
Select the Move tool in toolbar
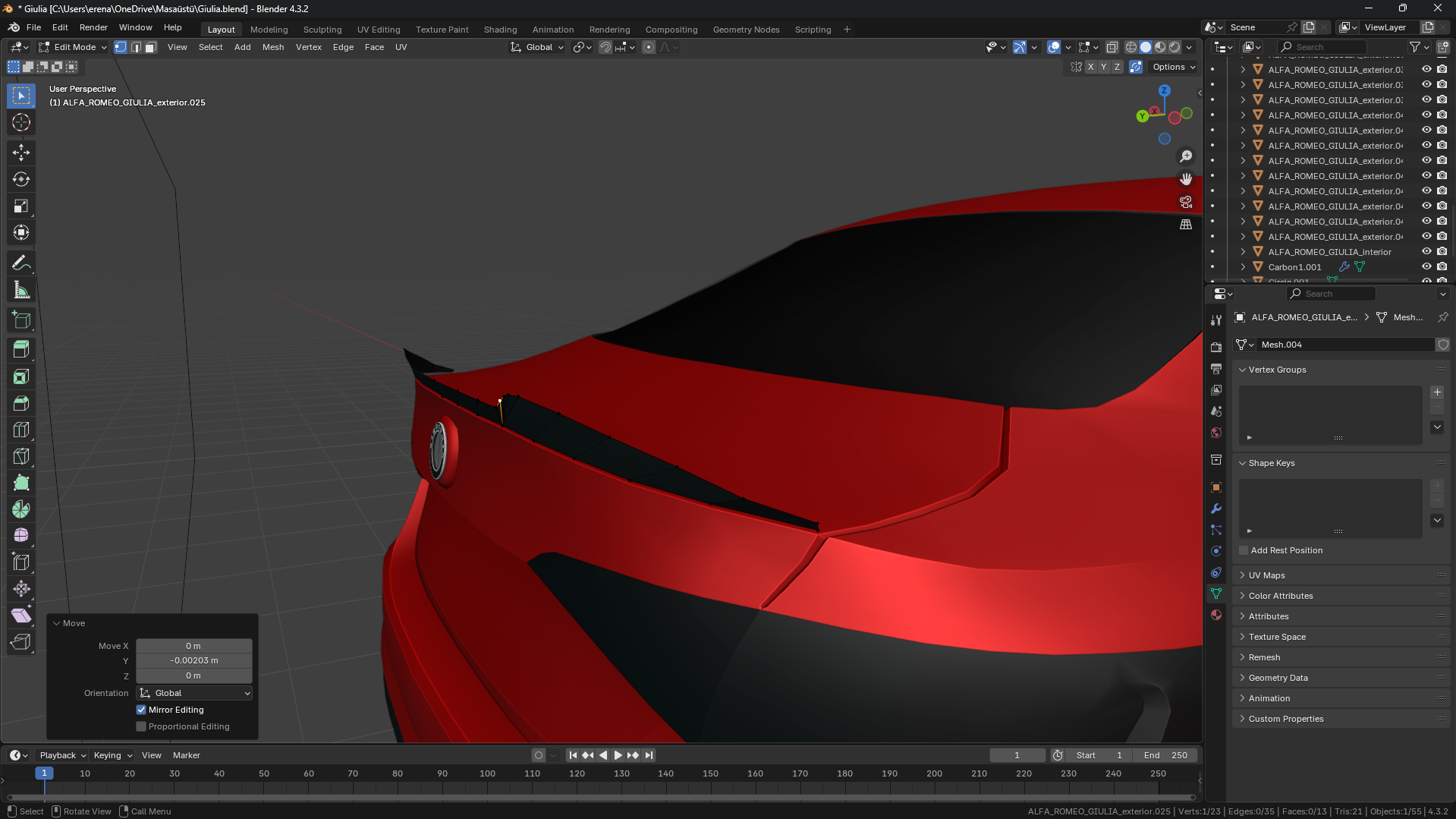[x=21, y=153]
